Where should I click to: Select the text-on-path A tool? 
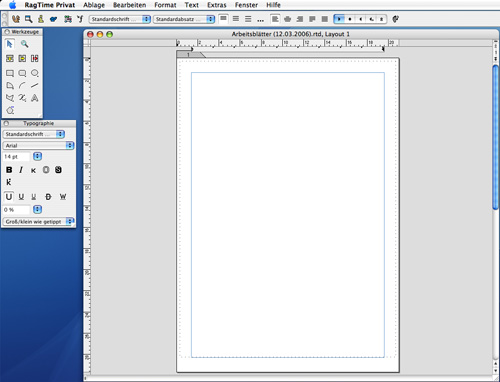click(35, 98)
